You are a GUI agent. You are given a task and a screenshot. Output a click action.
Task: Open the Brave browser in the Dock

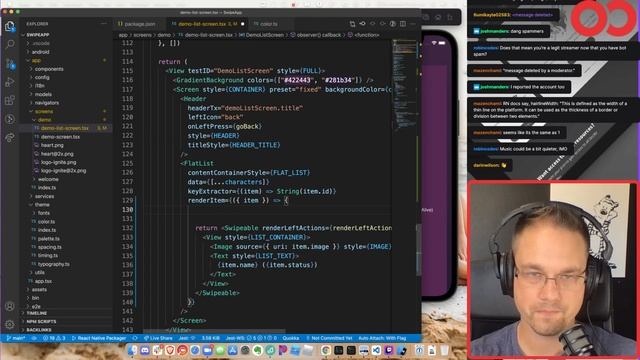tap(170, 350)
